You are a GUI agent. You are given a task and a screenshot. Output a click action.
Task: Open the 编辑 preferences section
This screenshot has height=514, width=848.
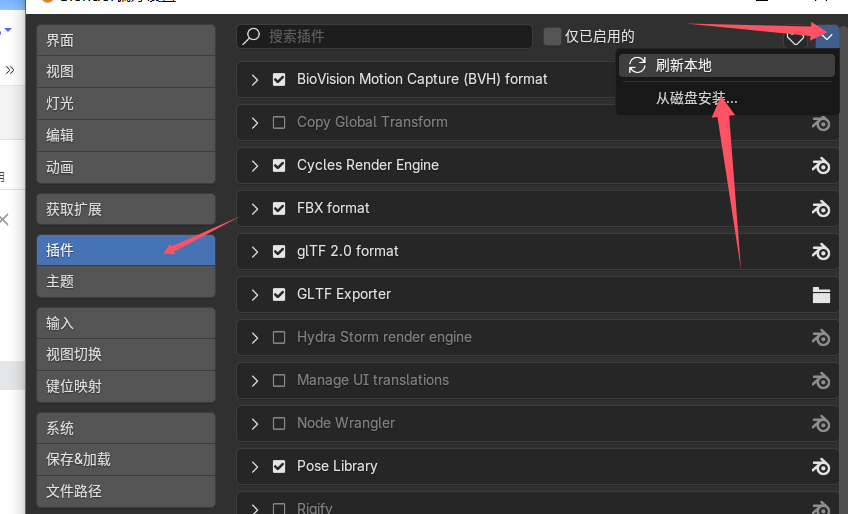[126, 135]
